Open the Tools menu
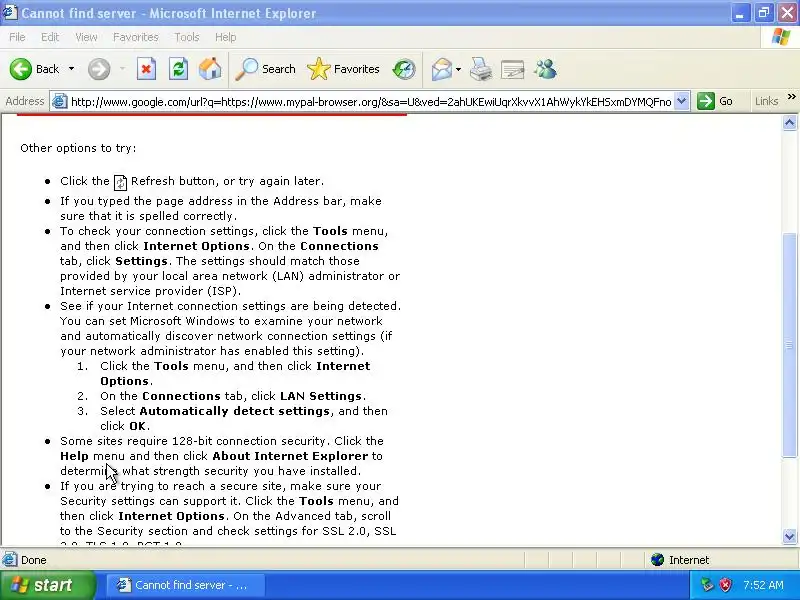 (x=187, y=37)
